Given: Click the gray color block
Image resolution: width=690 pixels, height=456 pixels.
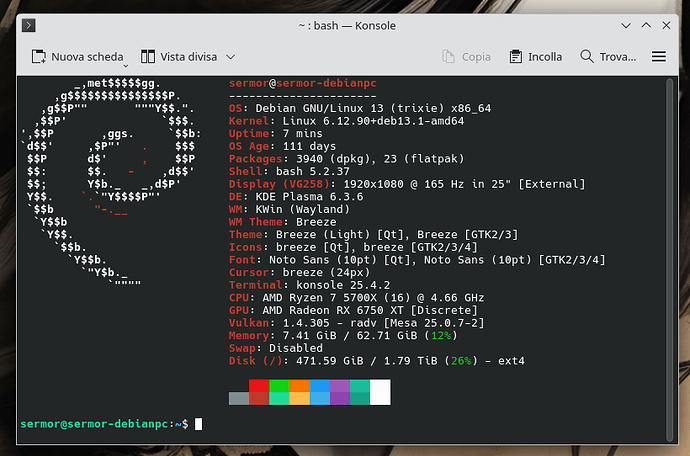Looking at the screenshot, I should point(239,398).
